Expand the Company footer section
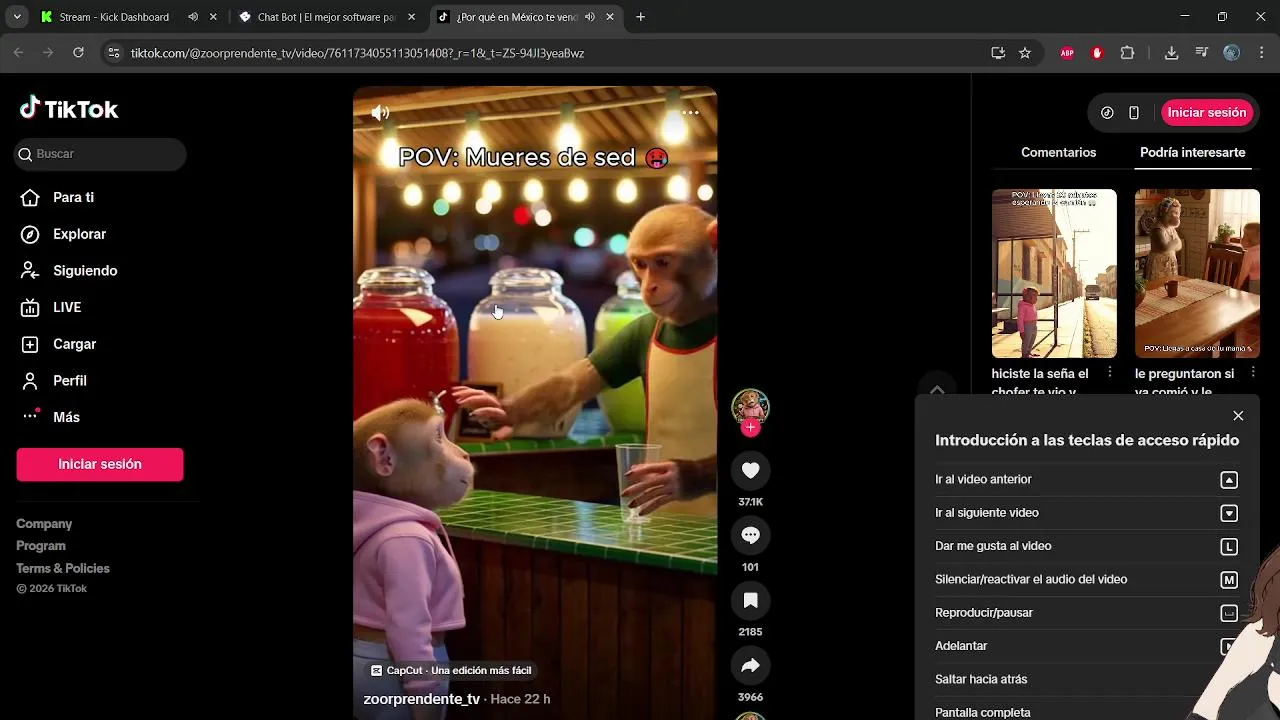 coord(44,524)
